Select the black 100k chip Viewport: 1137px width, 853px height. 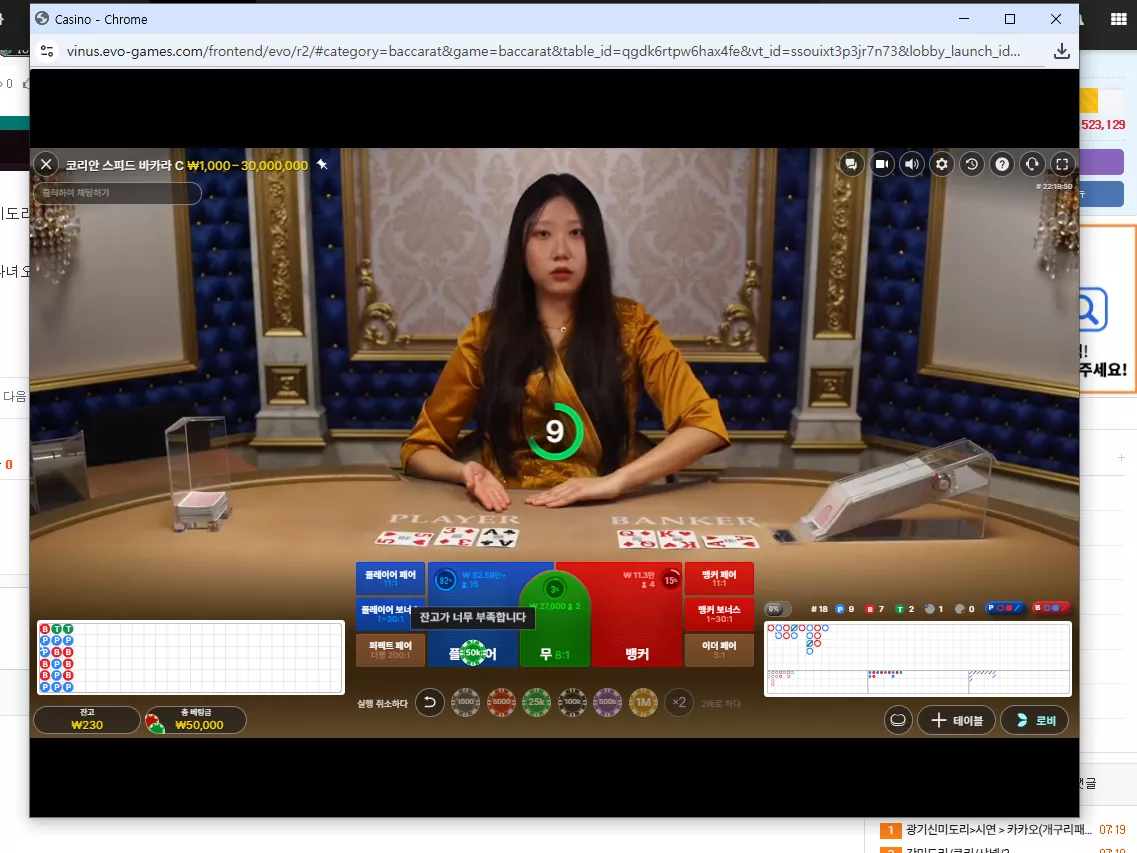click(572, 702)
